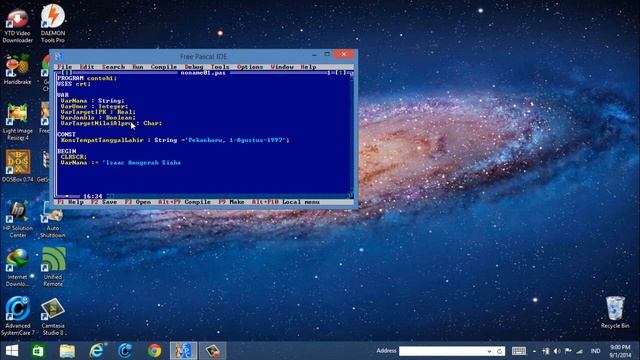Click the IND input language indicator

click(x=596, y=351)
